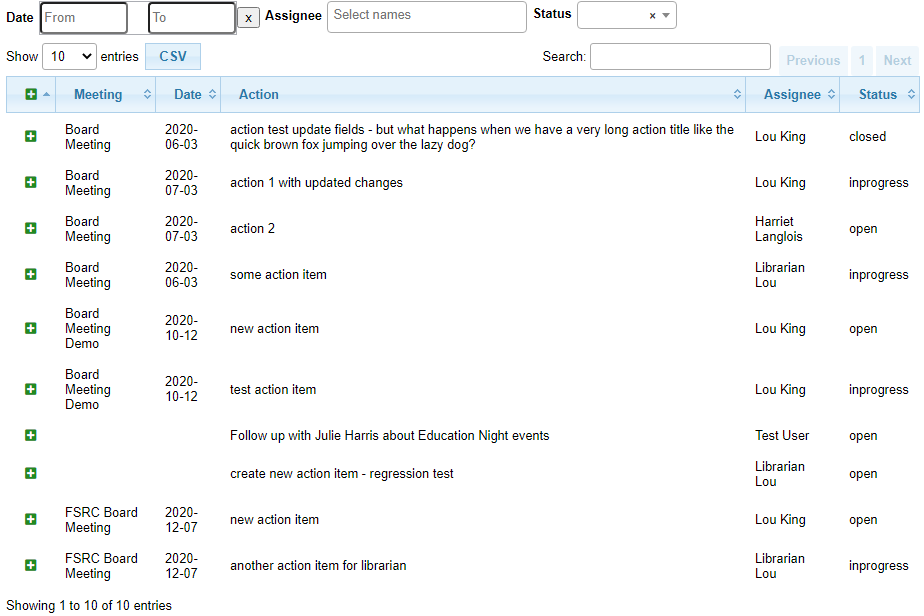924x616 pixels.
Task: Export table using the CSV button
Action: (173, 57)
